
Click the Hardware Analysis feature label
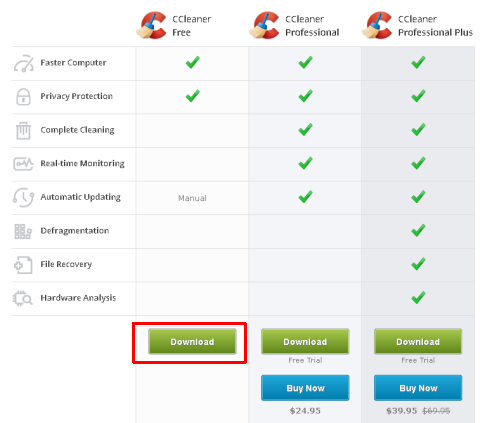click(78, 298)
